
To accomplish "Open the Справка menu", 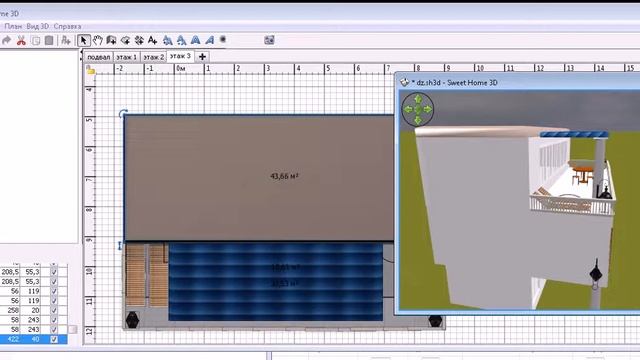I will [x=67, y=26].
